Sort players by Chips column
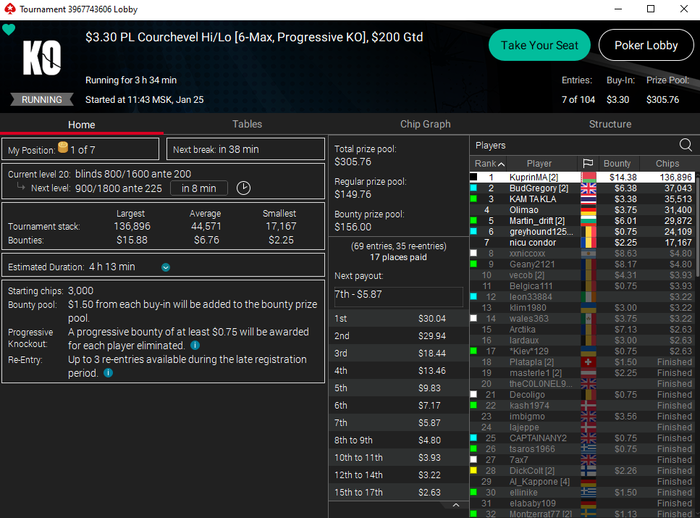This screenshot has height=518, width=700. point(667,163)
